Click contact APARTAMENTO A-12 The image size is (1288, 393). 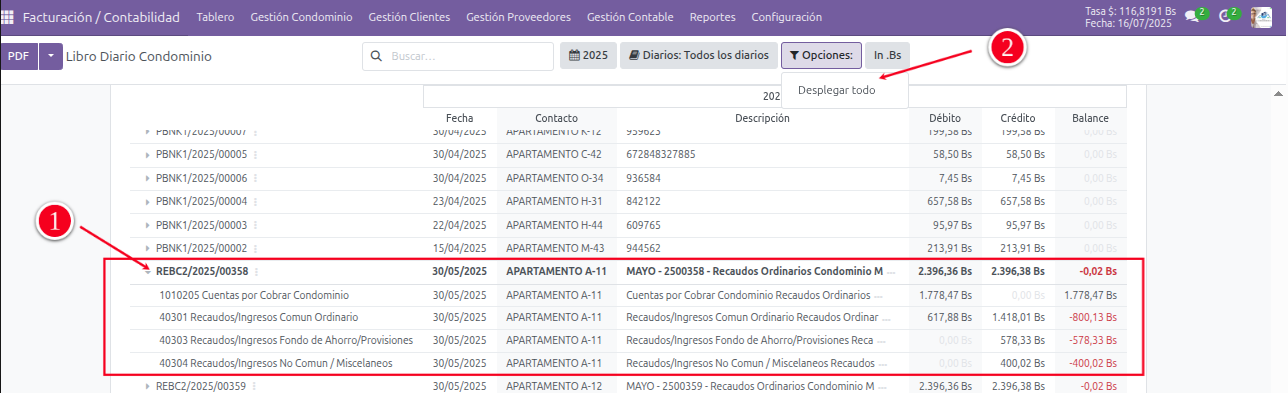coord(555,386)
